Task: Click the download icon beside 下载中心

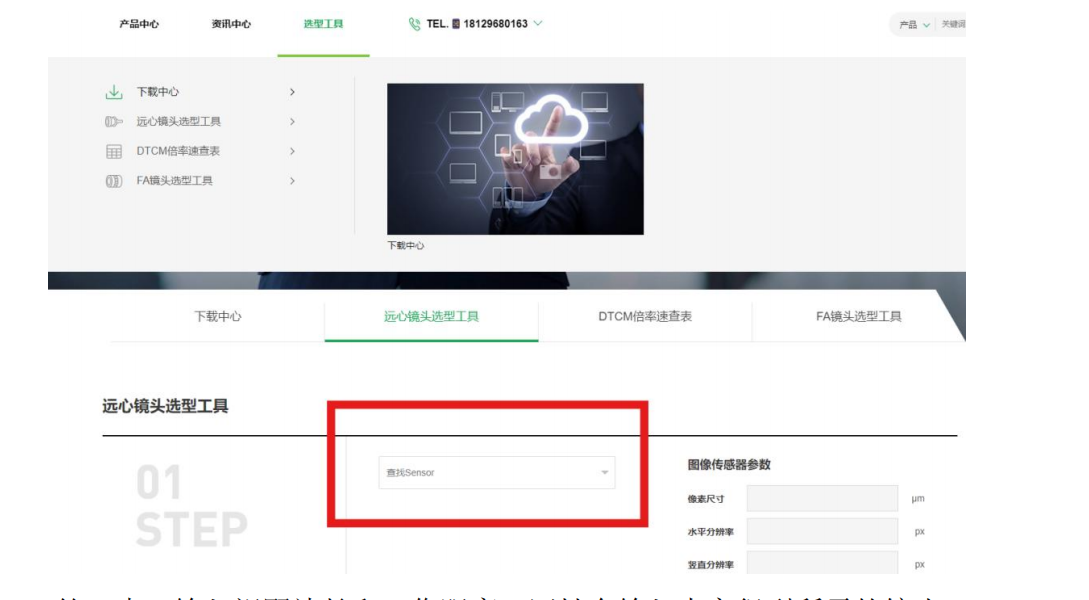Action: (114, 92)
